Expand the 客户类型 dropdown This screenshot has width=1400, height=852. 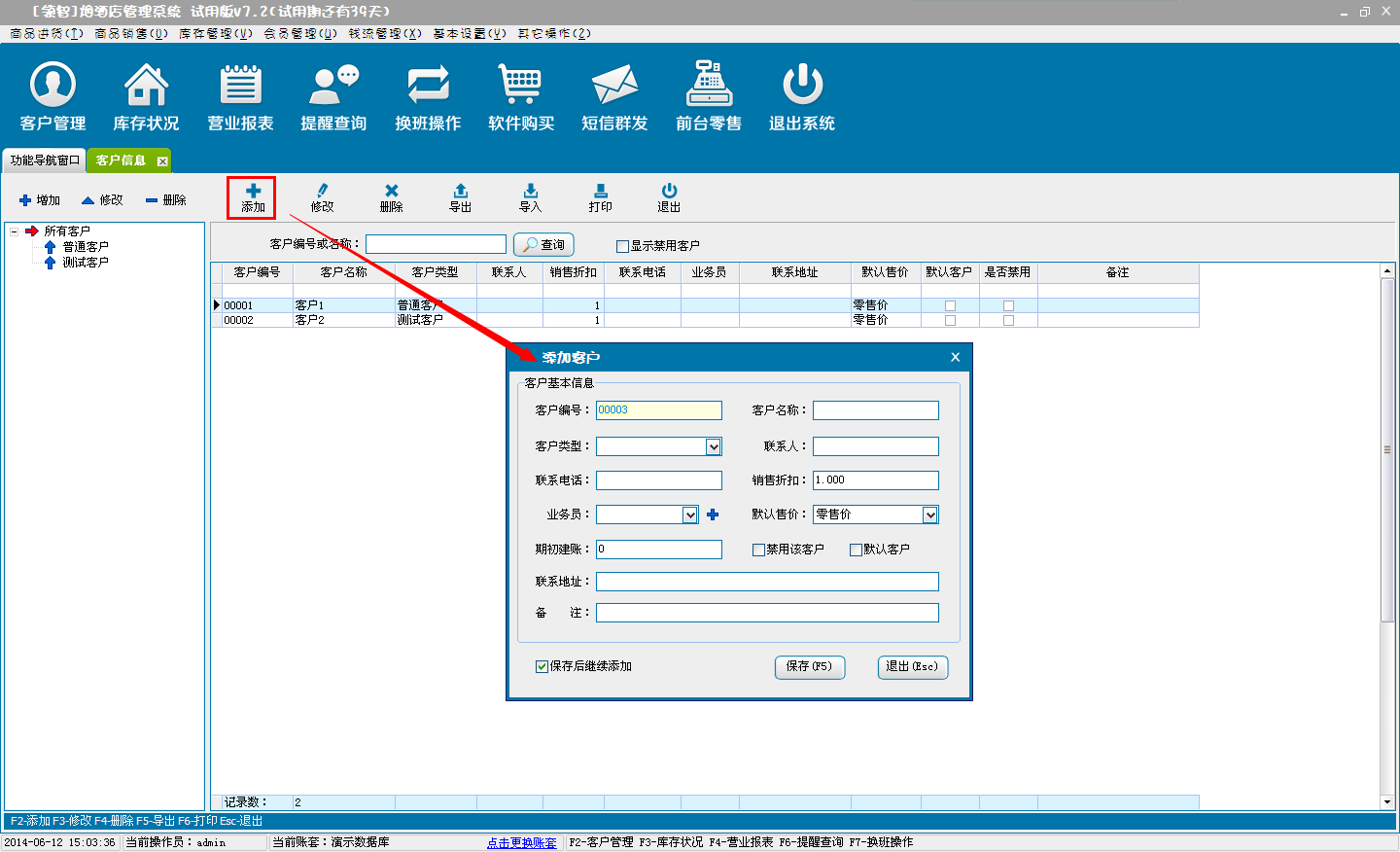click(x=713, y=446)
